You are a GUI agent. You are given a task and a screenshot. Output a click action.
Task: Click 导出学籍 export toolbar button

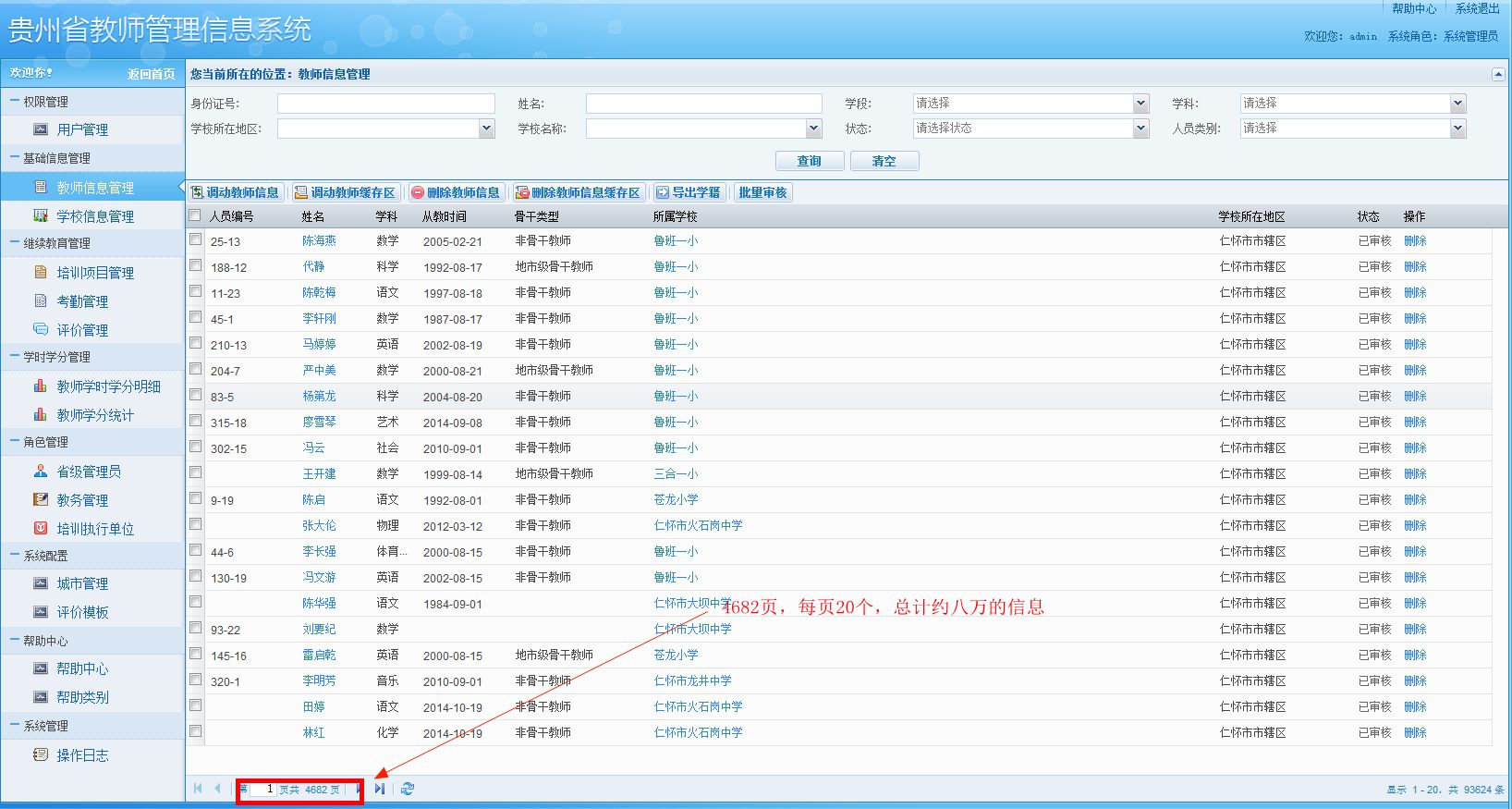(x=689, y=192)
